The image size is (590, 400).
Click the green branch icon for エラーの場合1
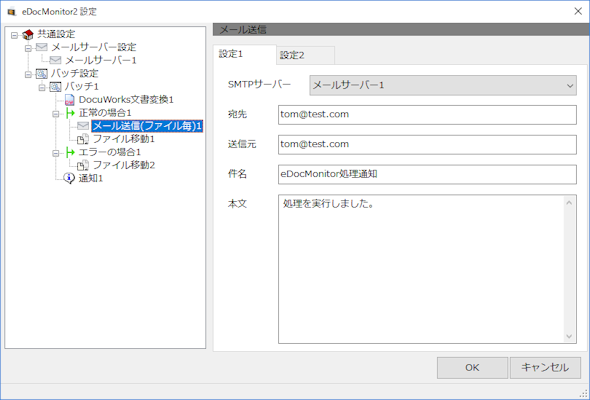click(x=70, y=152)
